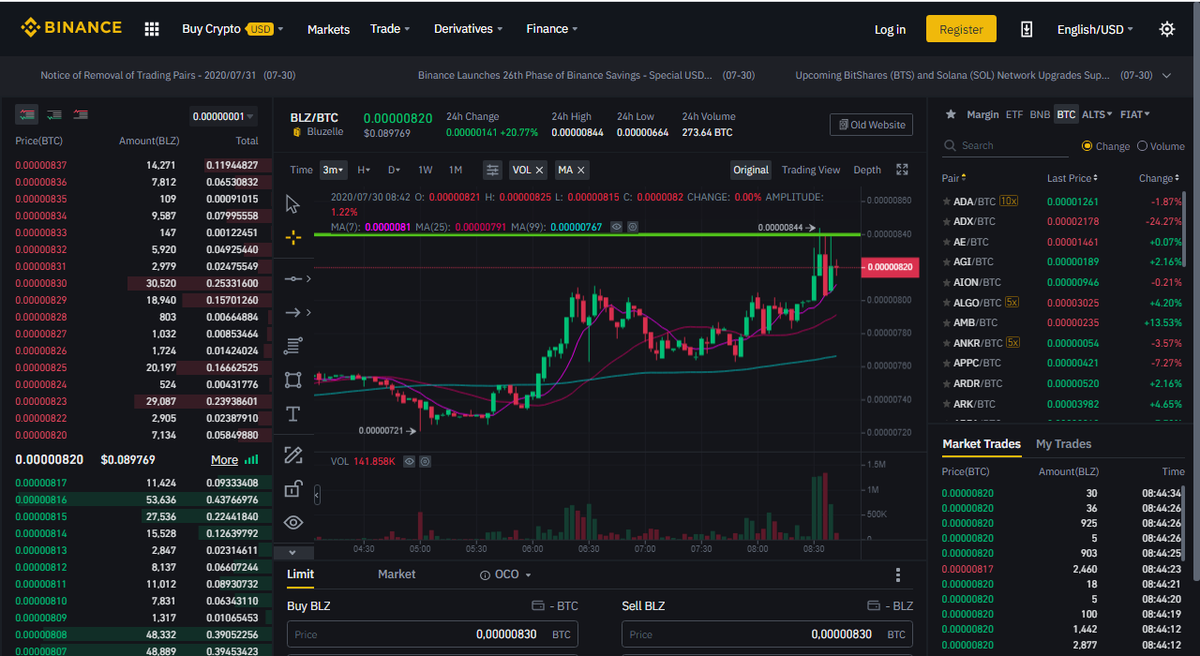This screenshot has width=1200, height=656.
Task: Select the arrow cursor chart tool
Action: 293,204
